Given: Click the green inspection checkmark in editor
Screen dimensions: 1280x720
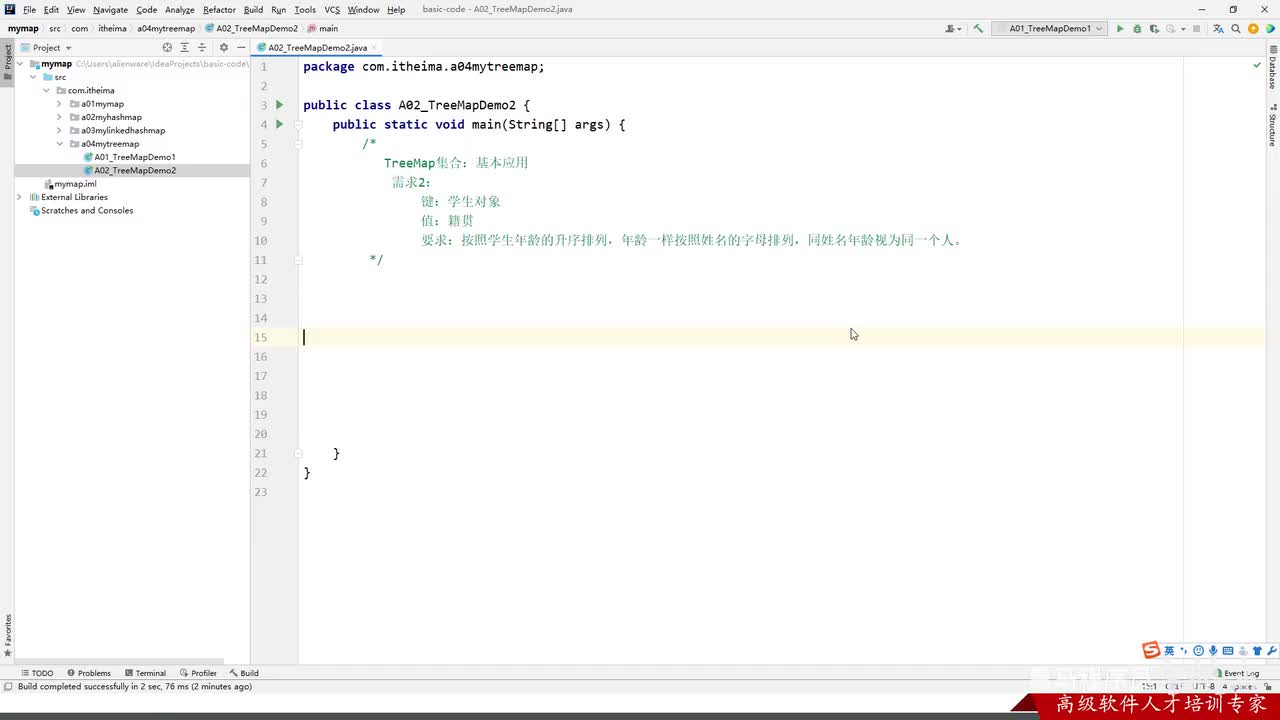Looking at the screenshot, I should click(1257, 66).
